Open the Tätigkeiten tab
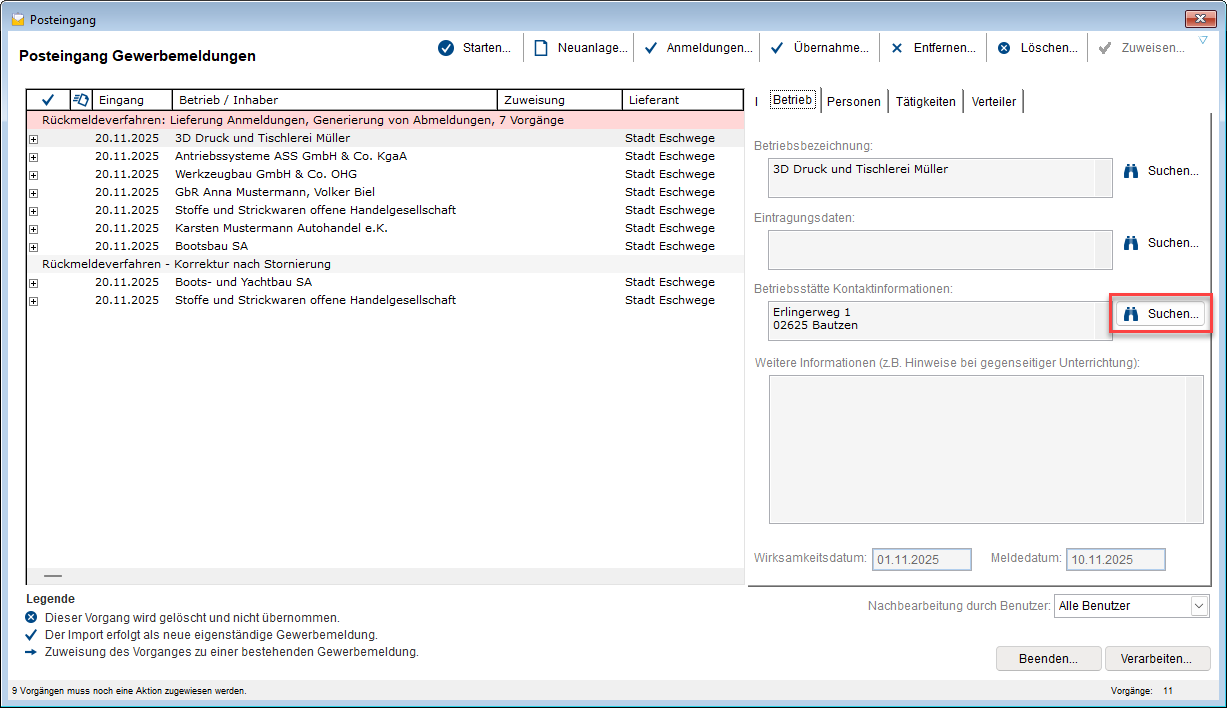The width and height of the screenshot is (1227, 708). pyautogui.click(x=925, y=101)
